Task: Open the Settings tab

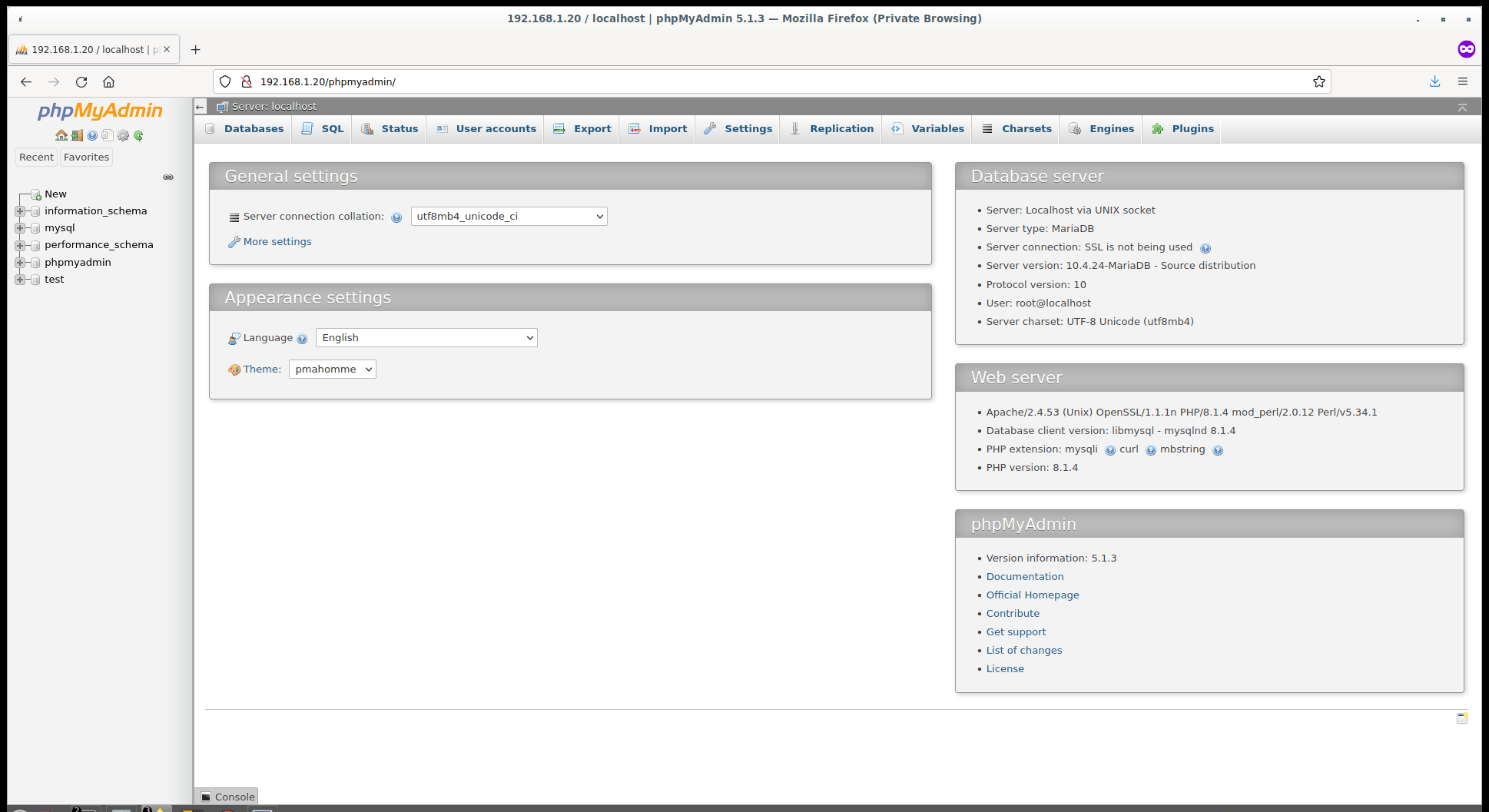Action: [x=738, y=129]
